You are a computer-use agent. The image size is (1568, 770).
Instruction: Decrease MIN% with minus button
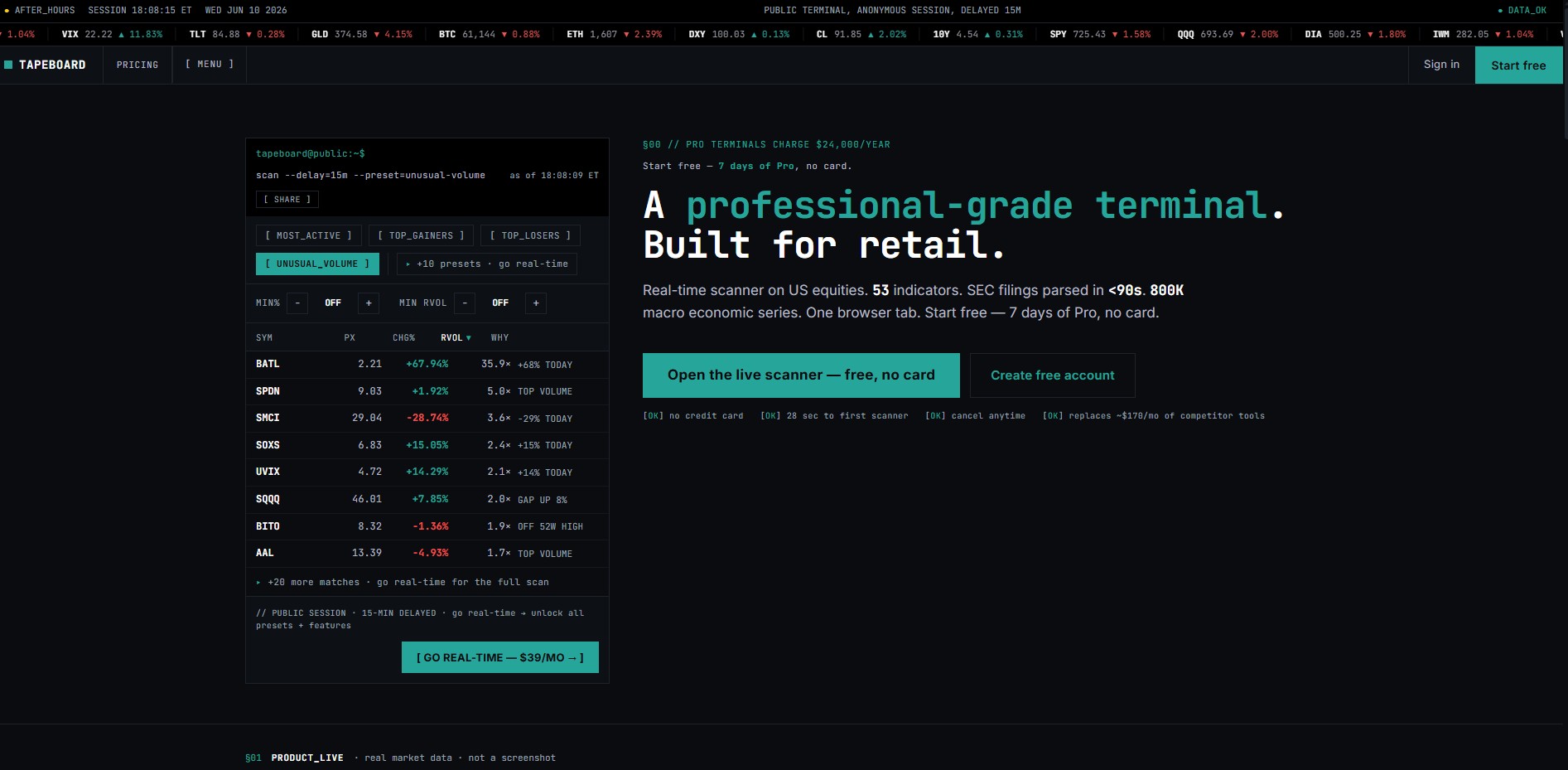pyautogui.click(x=297, y=303)
